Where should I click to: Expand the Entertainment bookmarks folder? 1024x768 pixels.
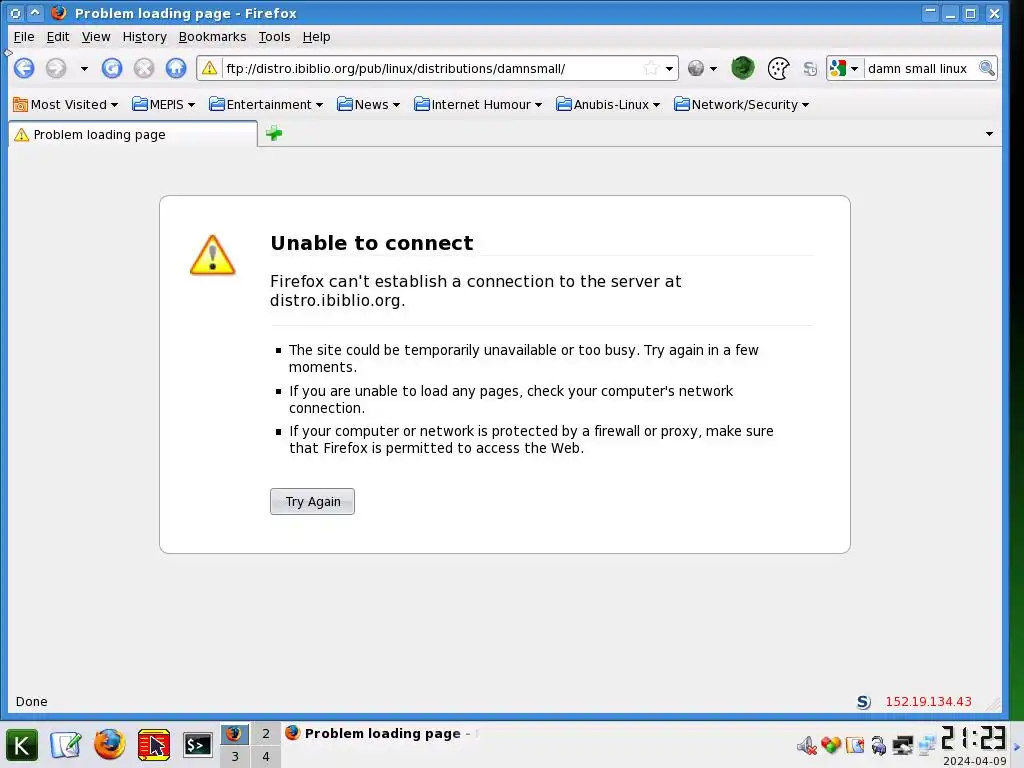coord(266,104)
